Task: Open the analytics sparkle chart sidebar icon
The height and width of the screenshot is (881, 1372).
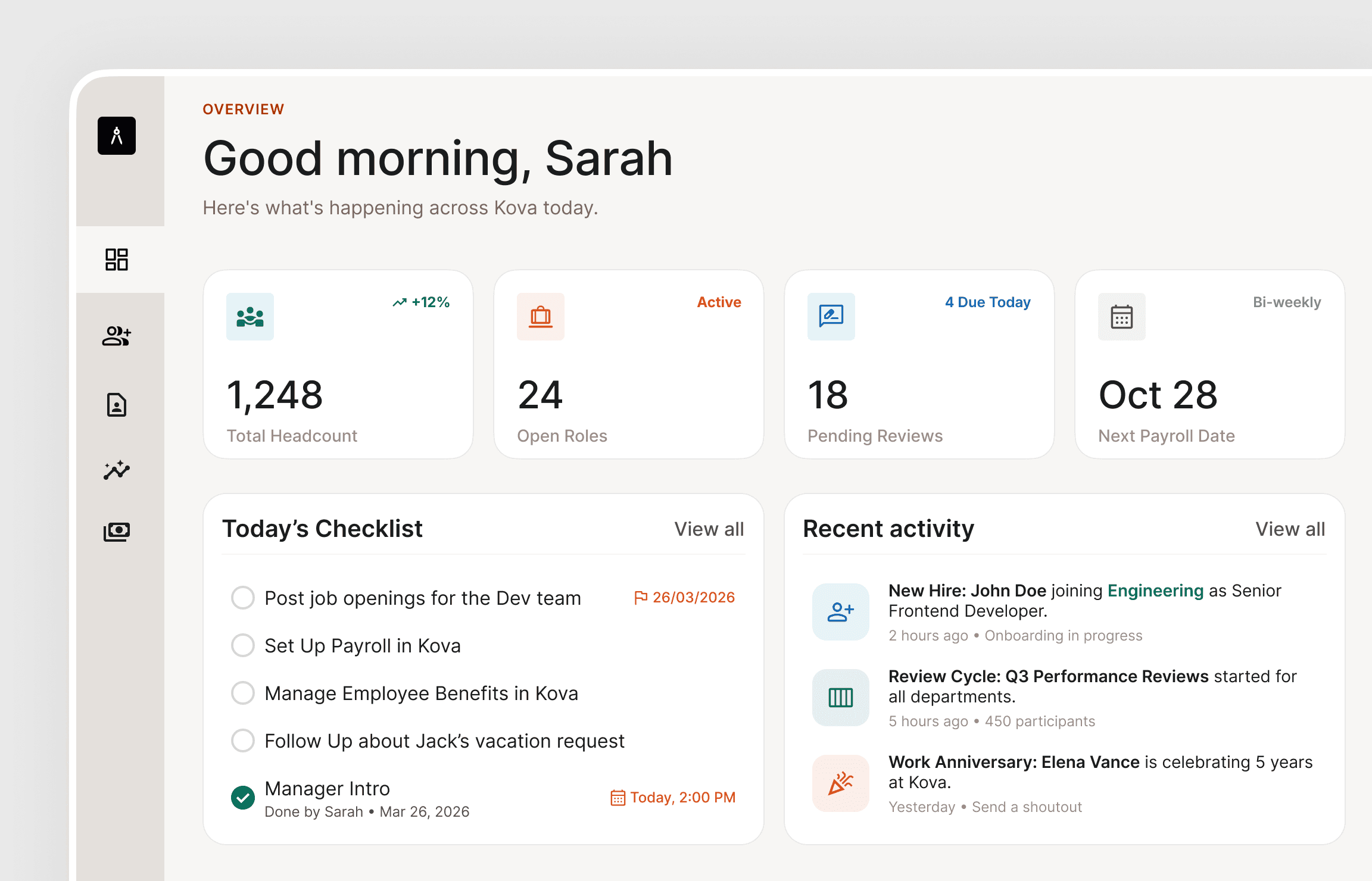Action: (x=117, y=470)
